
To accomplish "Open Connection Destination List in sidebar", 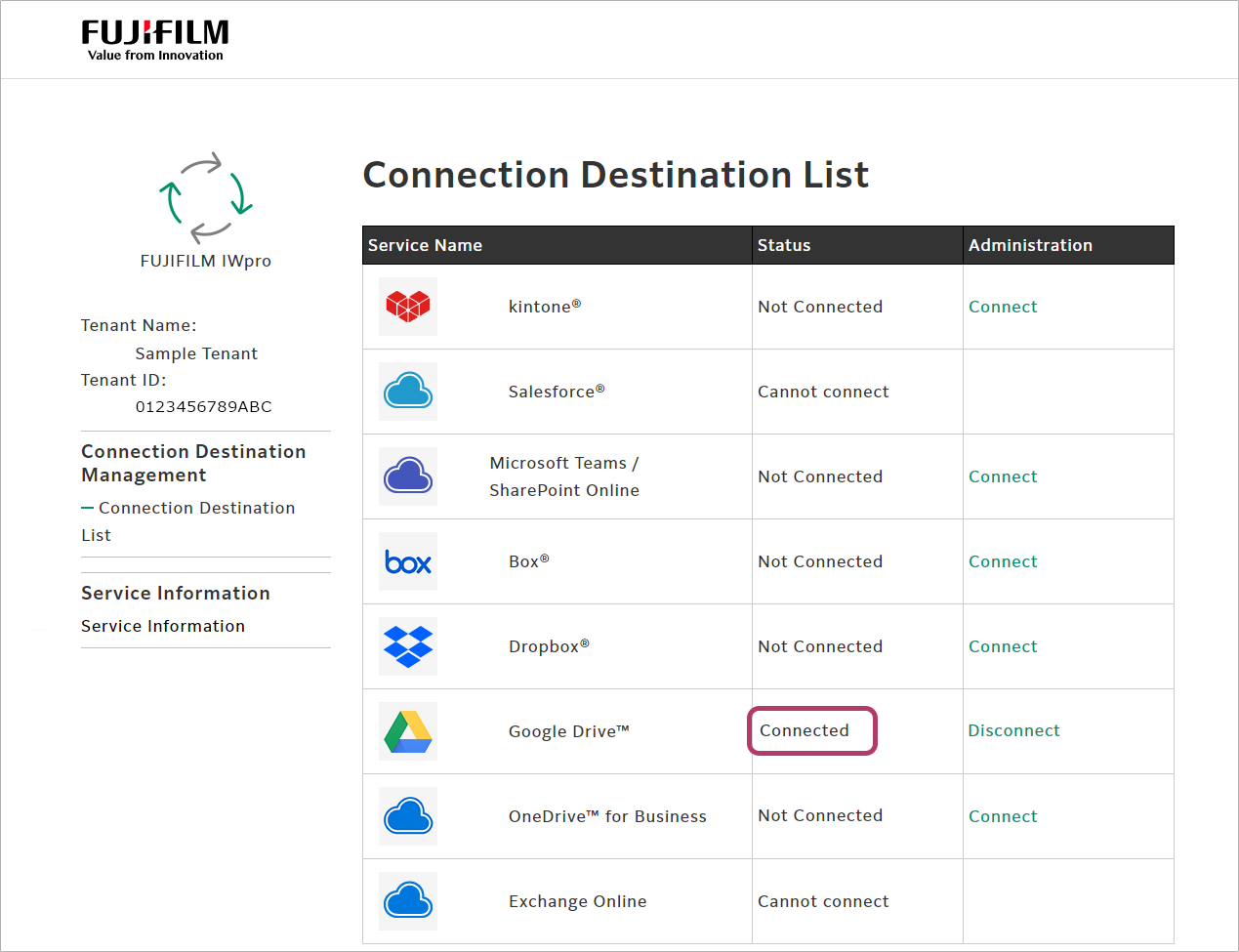I will (x=187, y=521).
